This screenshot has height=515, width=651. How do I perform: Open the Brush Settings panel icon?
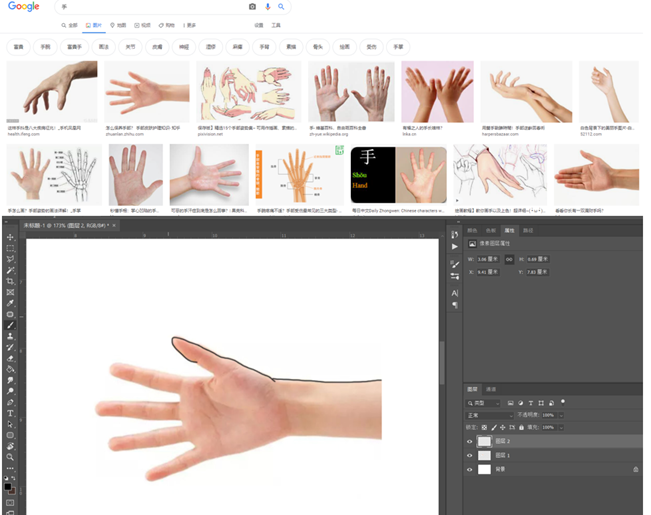coord(455,264)
